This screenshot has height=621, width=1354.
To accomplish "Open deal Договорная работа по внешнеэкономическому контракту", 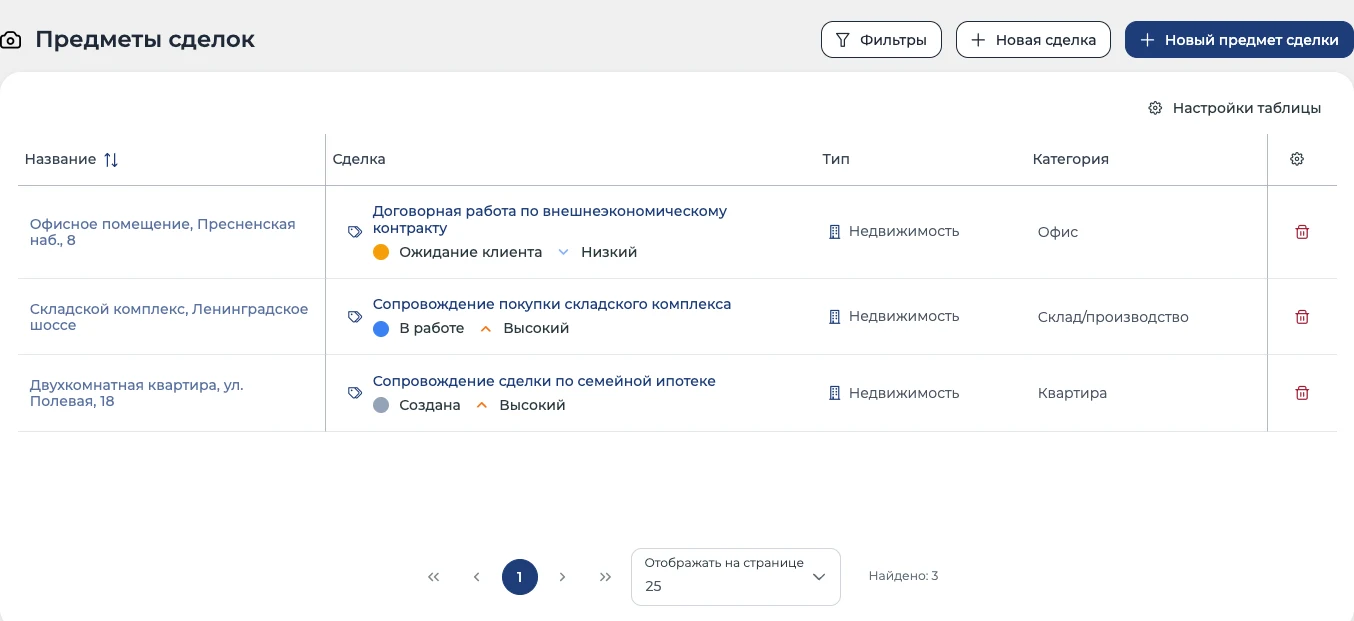I will click(550, 220).
